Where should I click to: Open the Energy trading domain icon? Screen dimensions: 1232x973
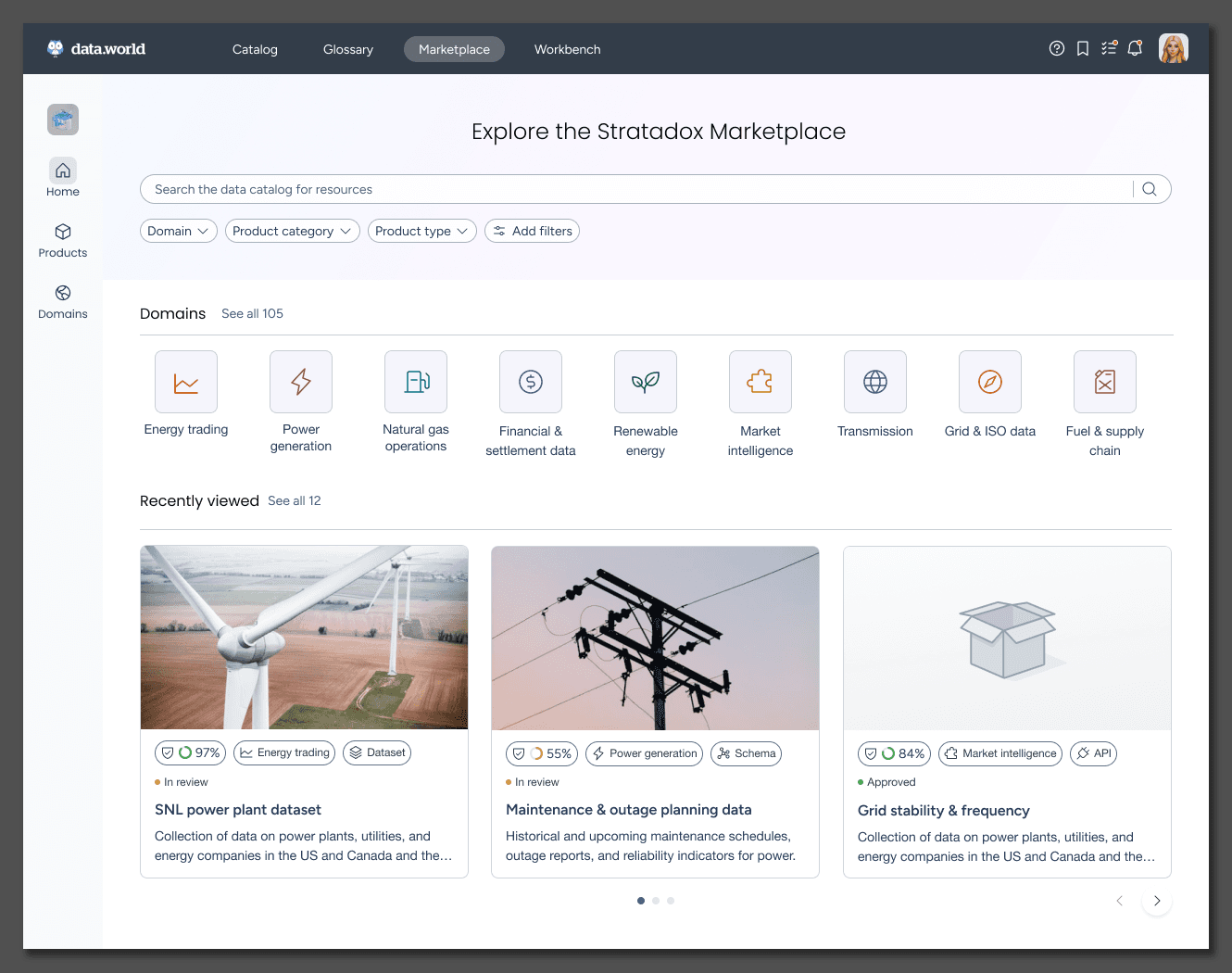click(x=186, y=382)
